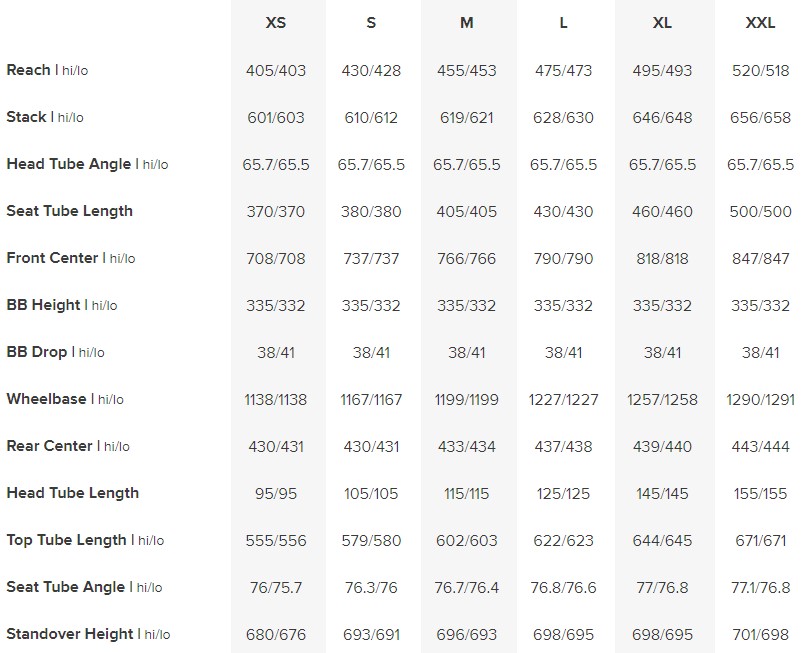The height and width of the screenshot is (653, 805).
Task: Click the Wheelbase row label
Action: point(46,399)
